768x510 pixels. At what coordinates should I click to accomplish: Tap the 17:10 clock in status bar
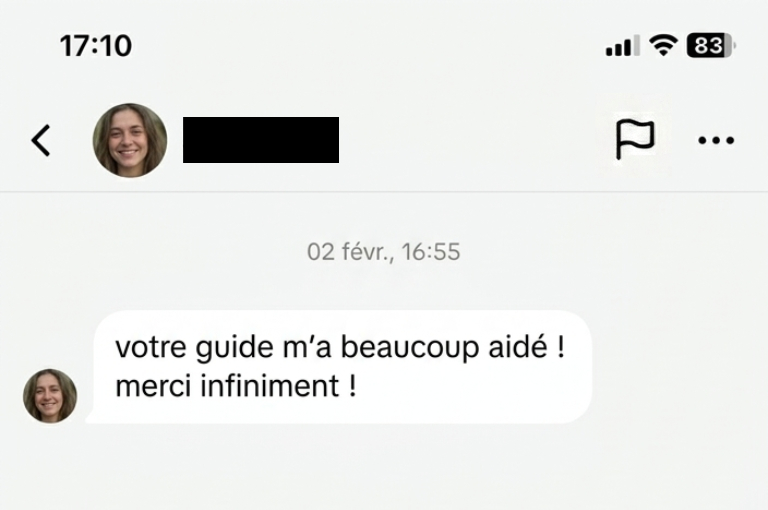coord(96,46)
